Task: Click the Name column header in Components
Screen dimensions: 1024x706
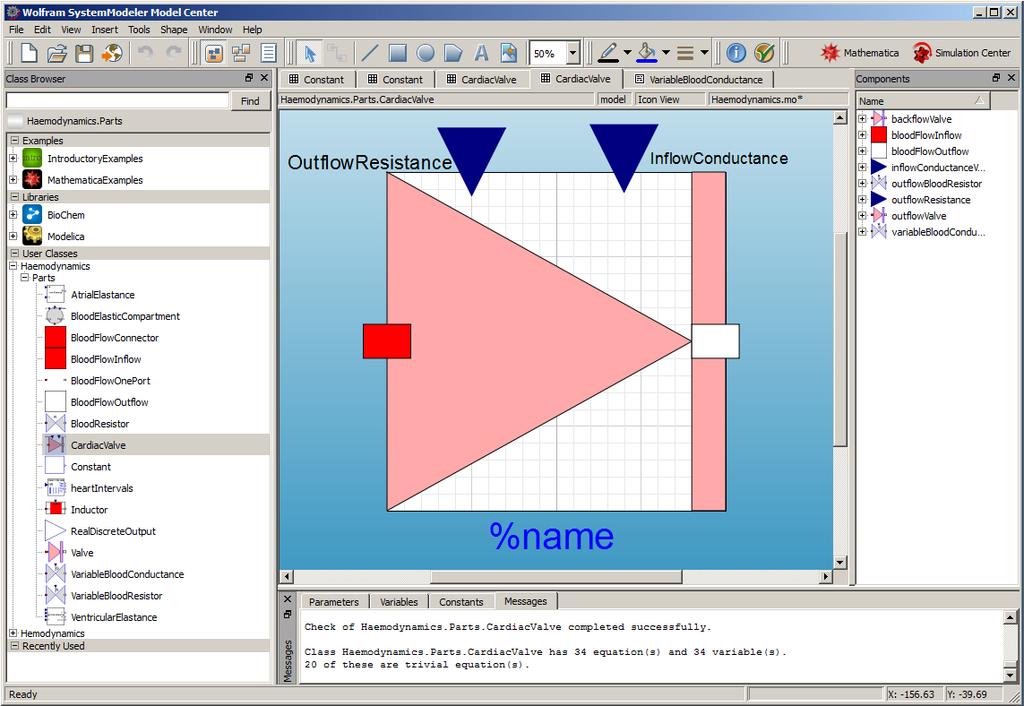Action: click(x=923, y=101)
